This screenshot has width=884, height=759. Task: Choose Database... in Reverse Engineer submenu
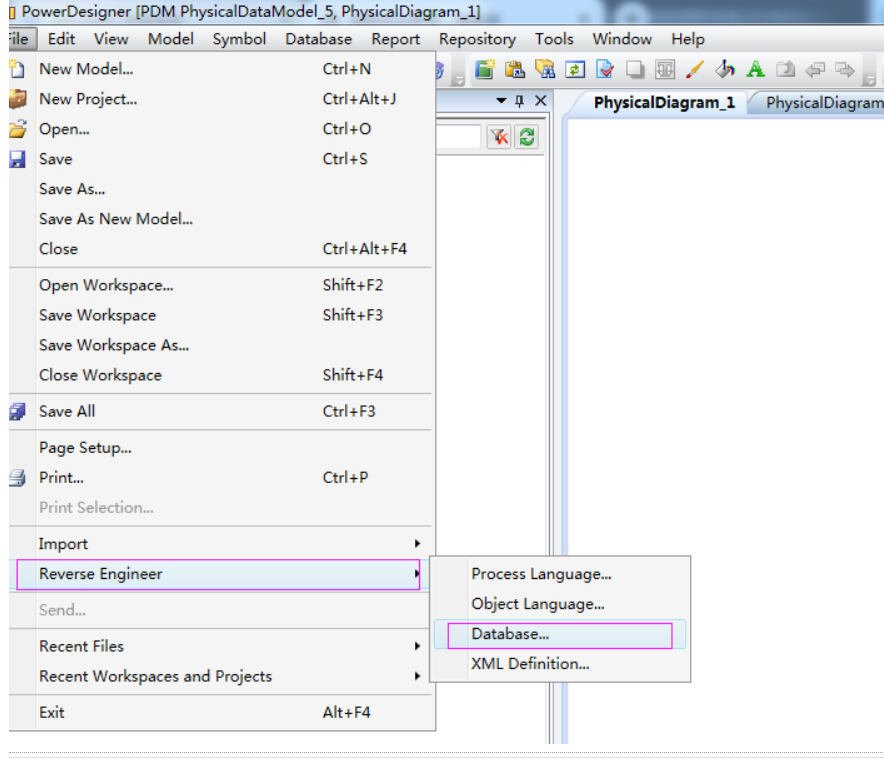click(x=560, y=634)
